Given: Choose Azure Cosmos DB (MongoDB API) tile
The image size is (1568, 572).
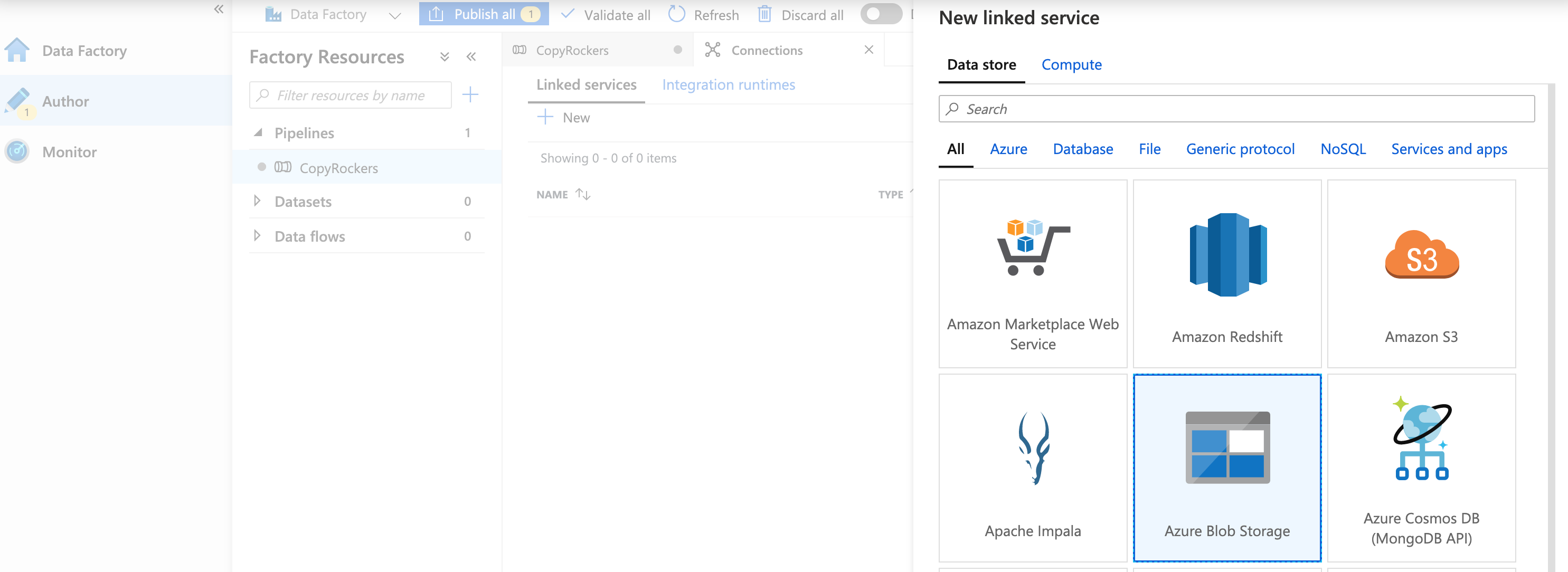Looking at the screenshot, I should [1421, 468].
